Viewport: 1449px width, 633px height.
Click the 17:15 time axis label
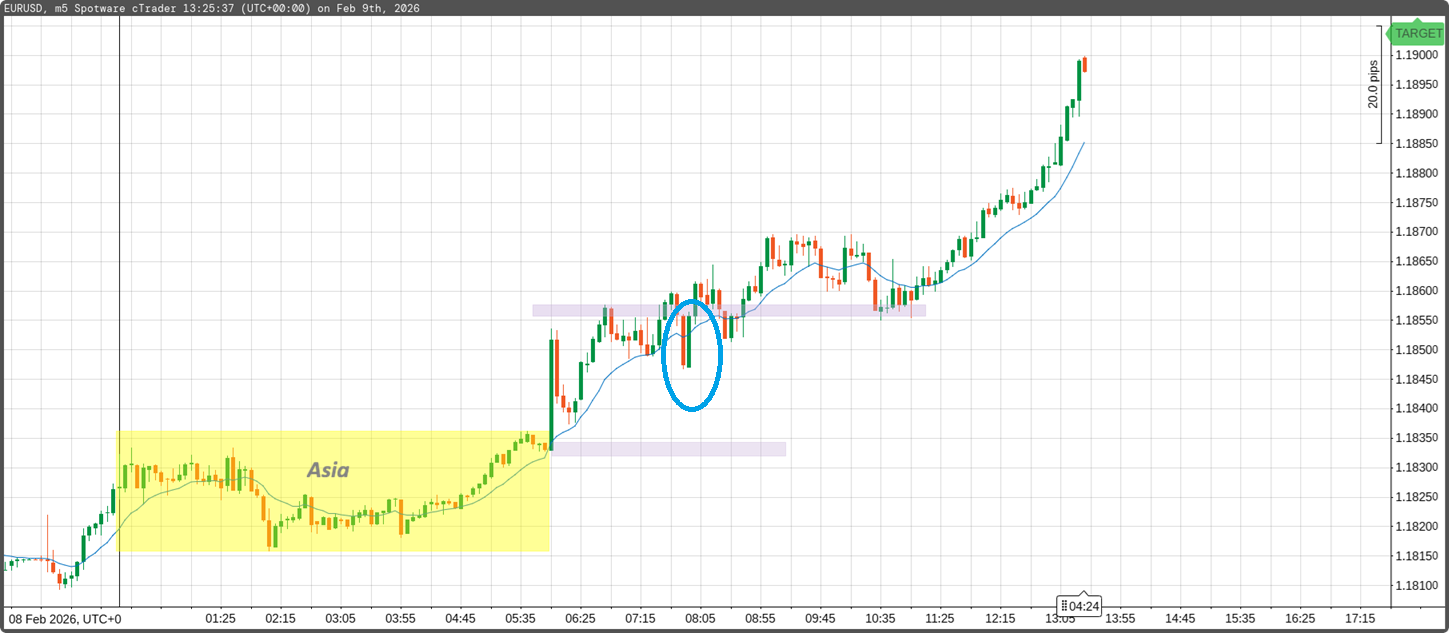[x=1360, y=618]
